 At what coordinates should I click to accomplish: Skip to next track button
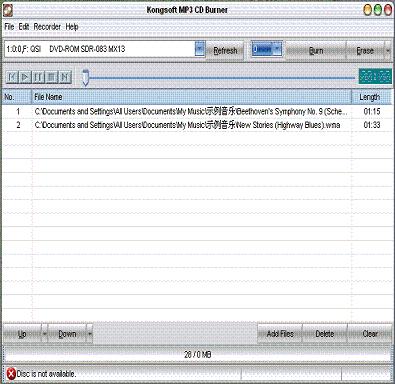click(65, 77)
